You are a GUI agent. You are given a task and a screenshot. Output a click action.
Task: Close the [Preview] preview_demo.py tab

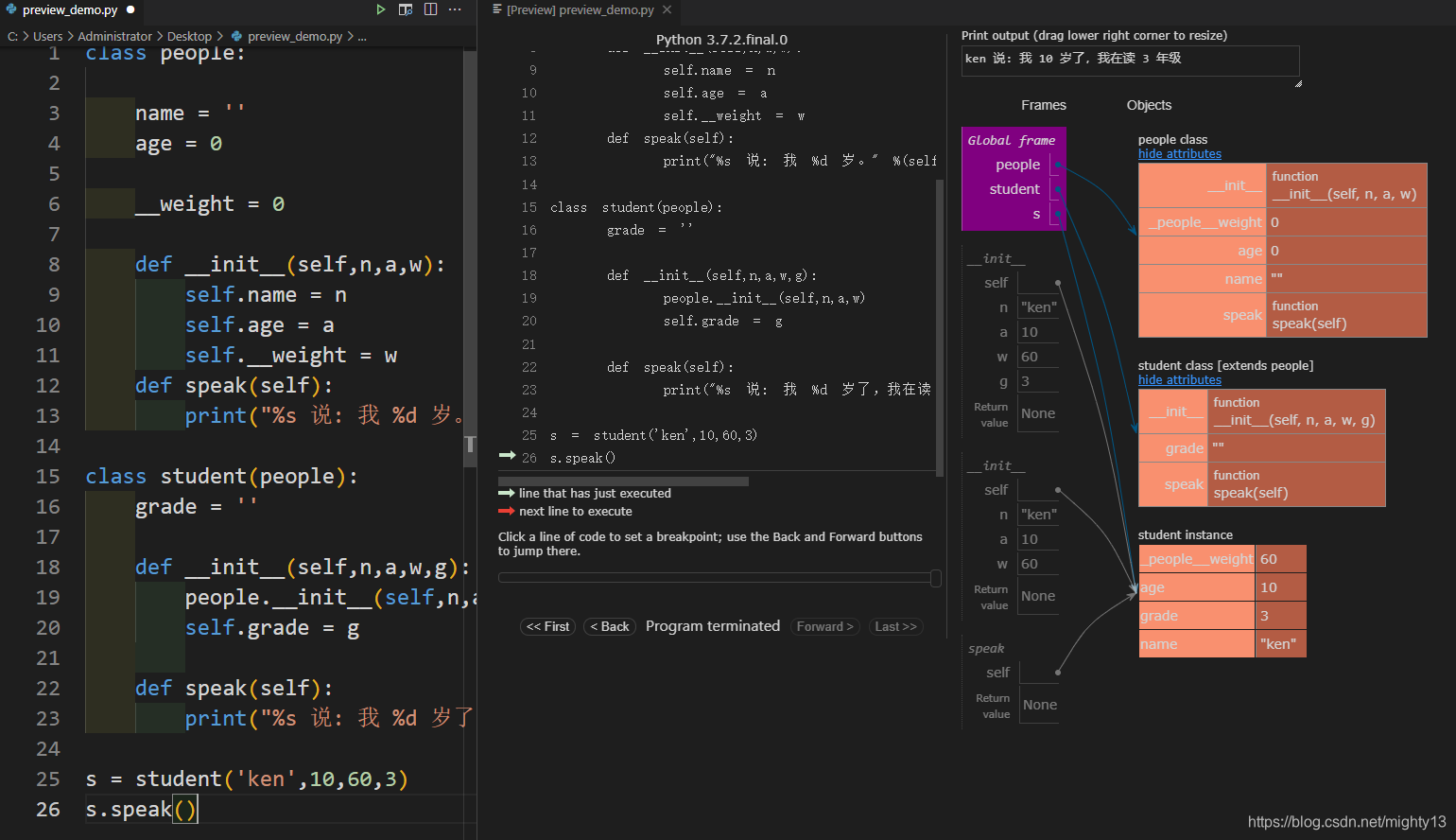click(667, 9)
